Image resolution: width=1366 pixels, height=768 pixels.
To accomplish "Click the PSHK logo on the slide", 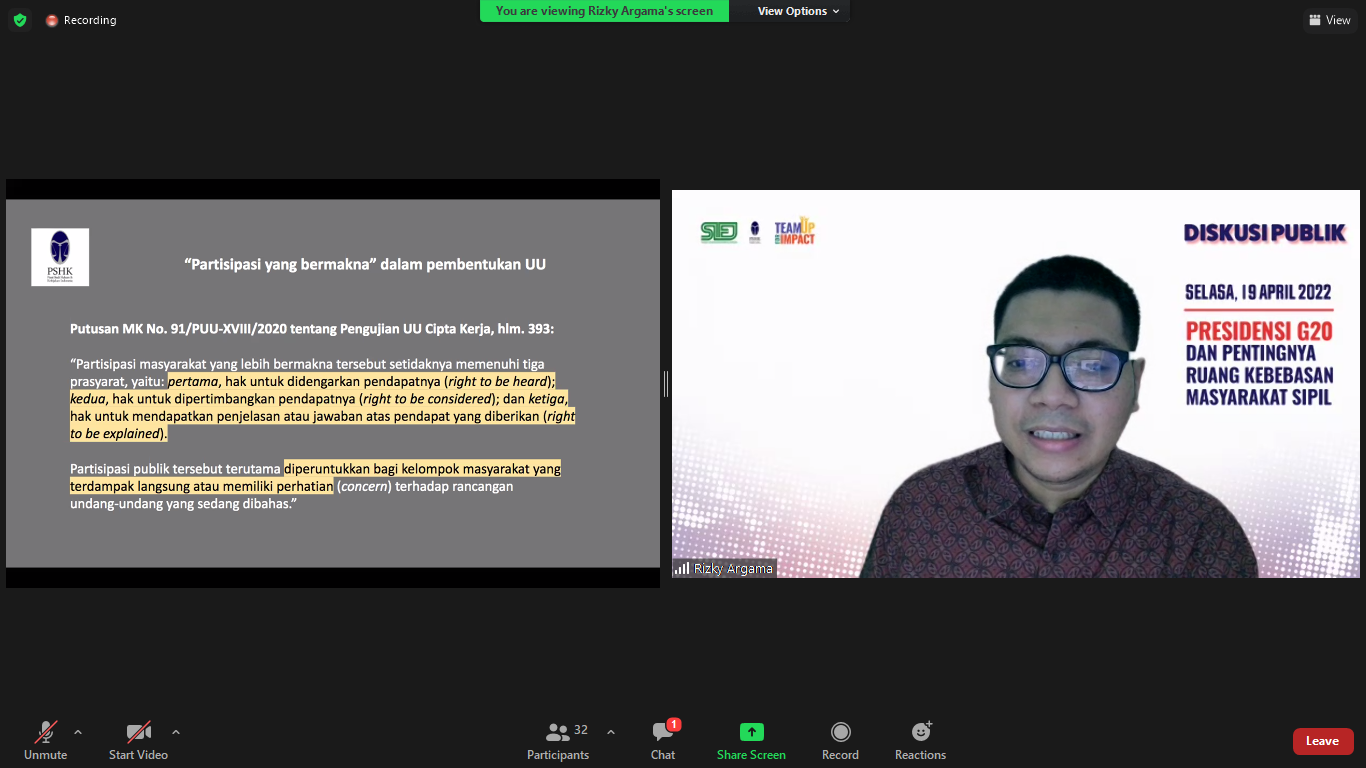I will click(x=60, y=257).
